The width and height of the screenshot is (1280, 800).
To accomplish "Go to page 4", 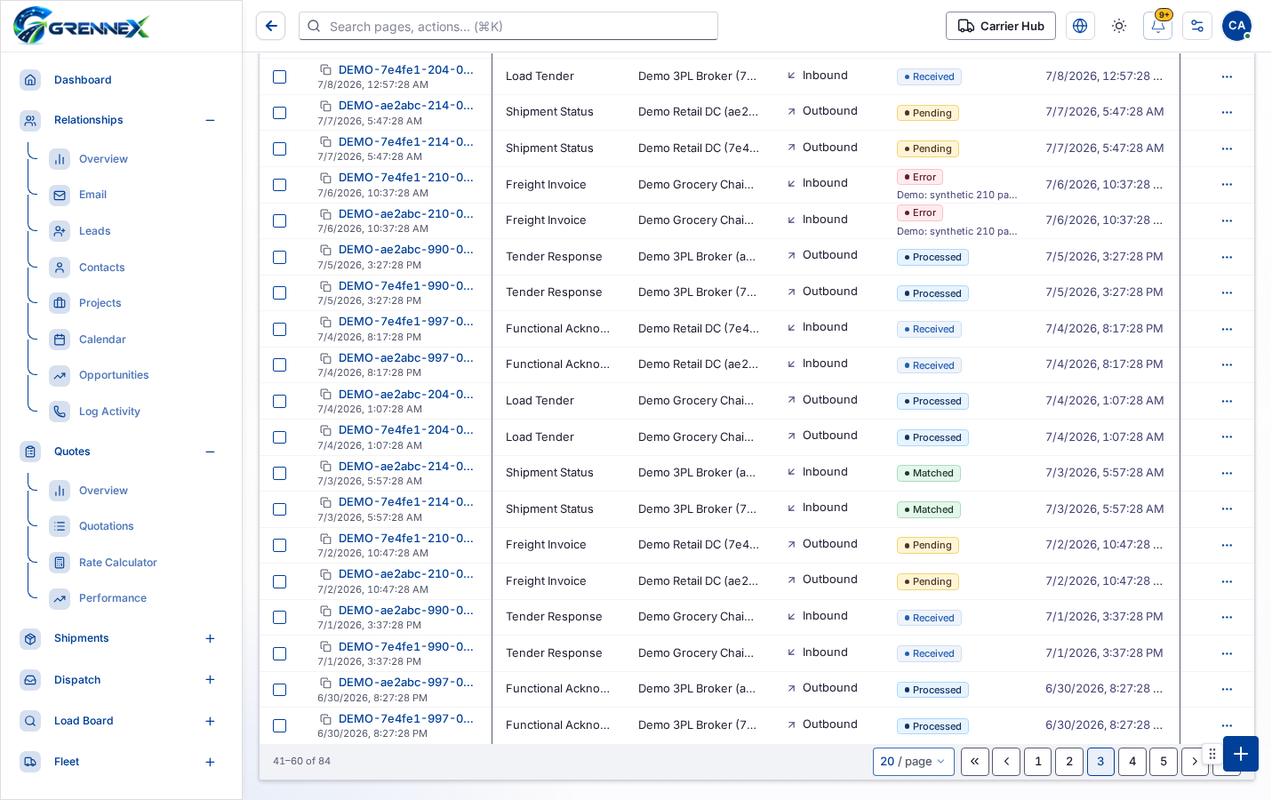I will pos(1132,762).
